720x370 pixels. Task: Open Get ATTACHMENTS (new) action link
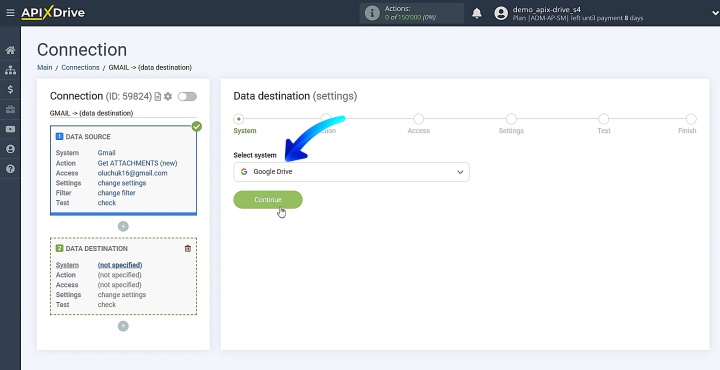point(137,163)
